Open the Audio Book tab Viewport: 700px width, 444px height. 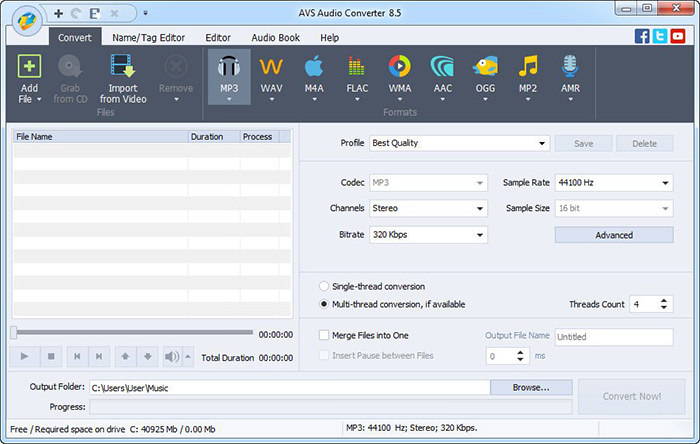[275, 38]
